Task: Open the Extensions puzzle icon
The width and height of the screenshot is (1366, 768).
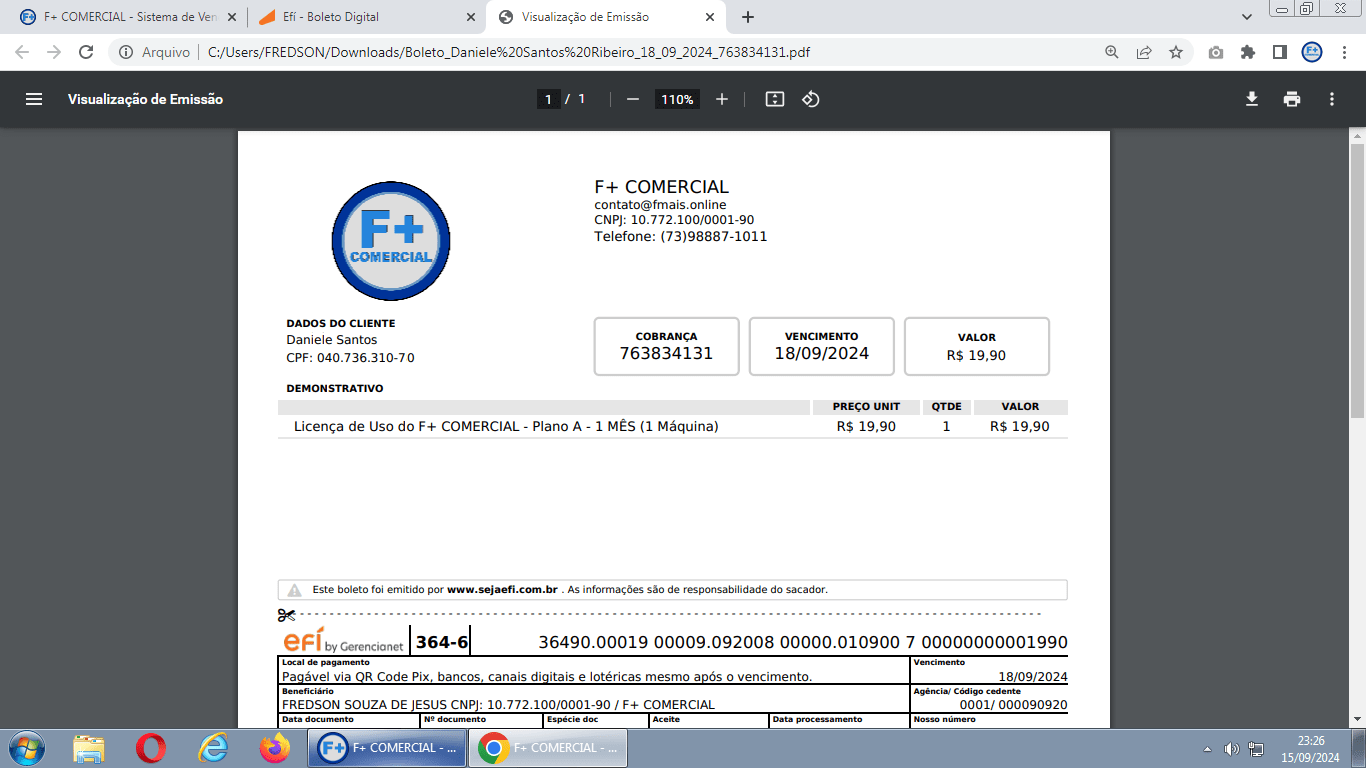Action: pyautogui.click(x=1248, y=52)
